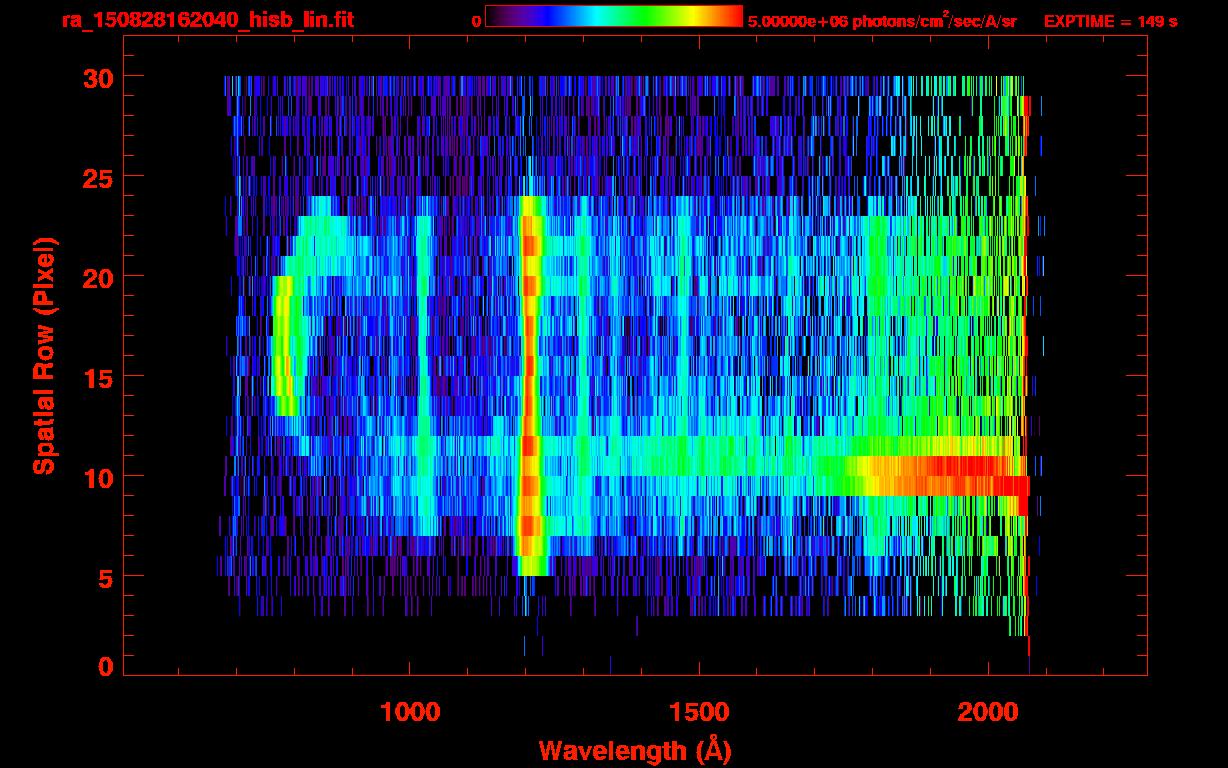
Task: Click the 5.00000e+06 photons/cm²/sec/A/sr label
Action: coord(882,20)
